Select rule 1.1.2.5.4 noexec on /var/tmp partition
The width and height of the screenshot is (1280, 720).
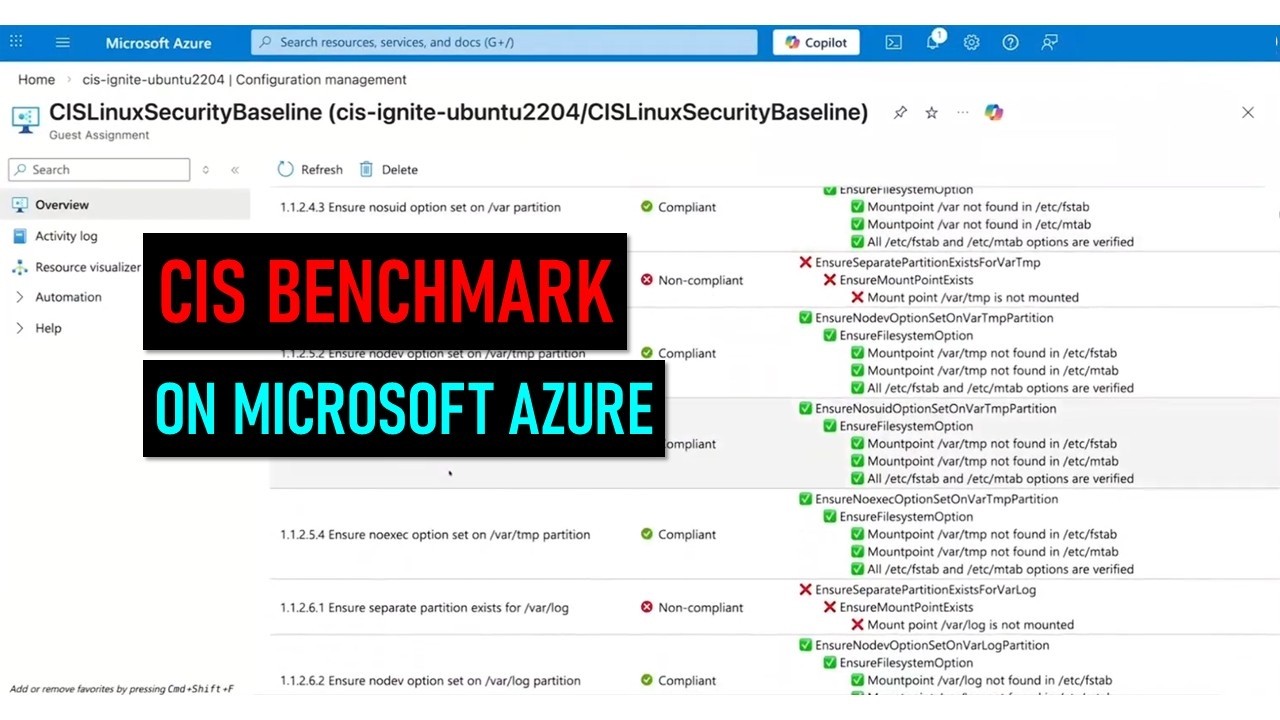tap(435, 534)
